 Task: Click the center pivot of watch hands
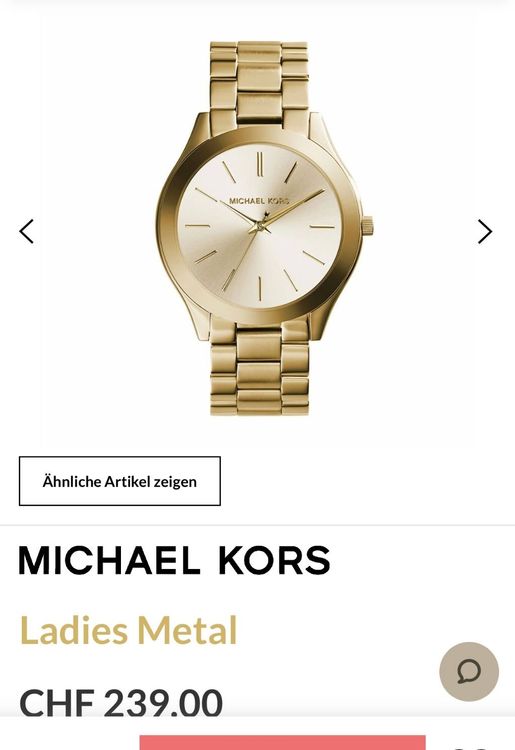pyautogui.click(x=259, y=226)
